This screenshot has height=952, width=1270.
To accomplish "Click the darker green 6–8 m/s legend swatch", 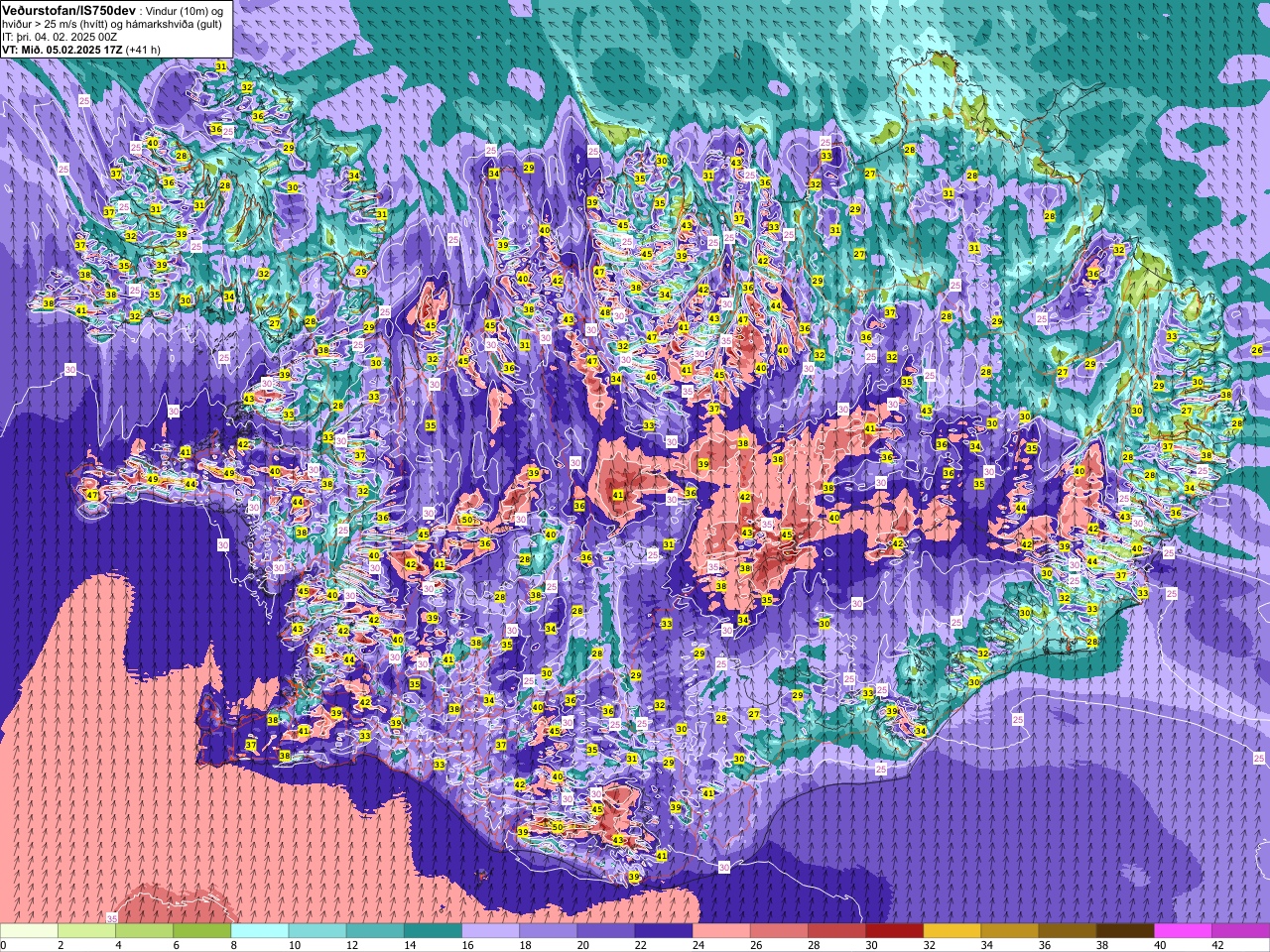I will 202,931.
